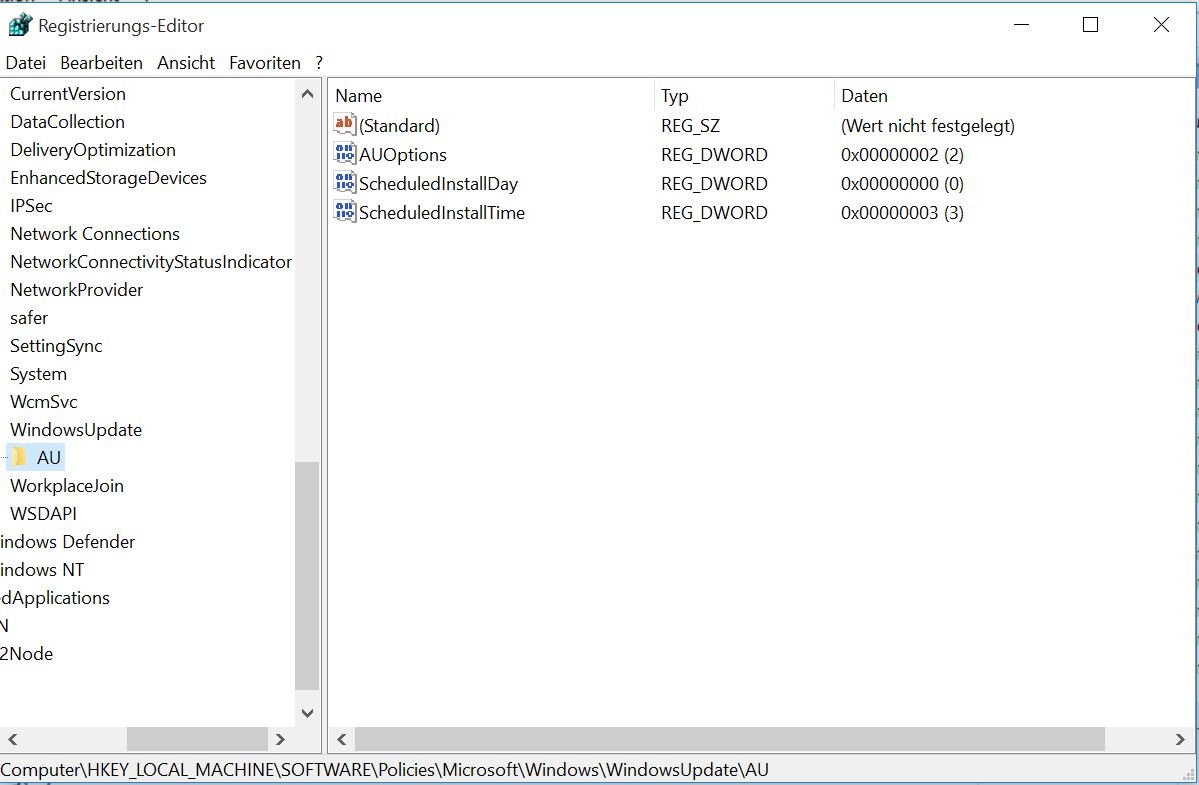The width and height of the screenshot is (1199, 785).
Task: Select the WcmSvc key
Action: (44, 402)
